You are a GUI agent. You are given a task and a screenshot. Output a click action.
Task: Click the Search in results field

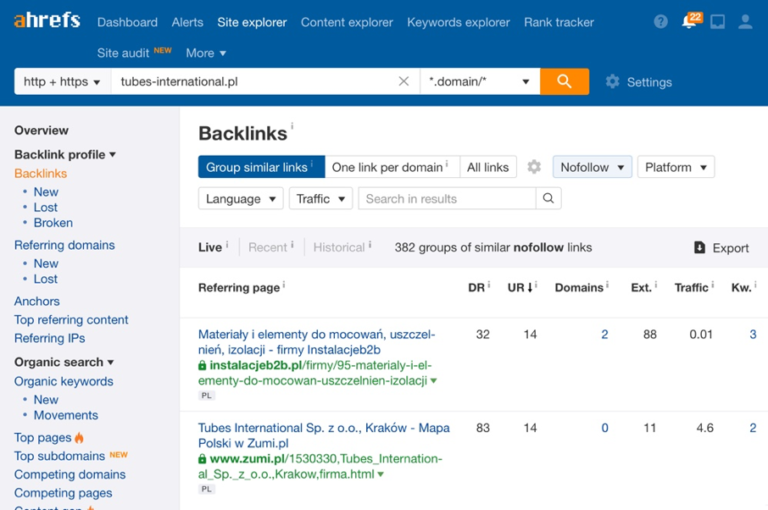(447, 198)
